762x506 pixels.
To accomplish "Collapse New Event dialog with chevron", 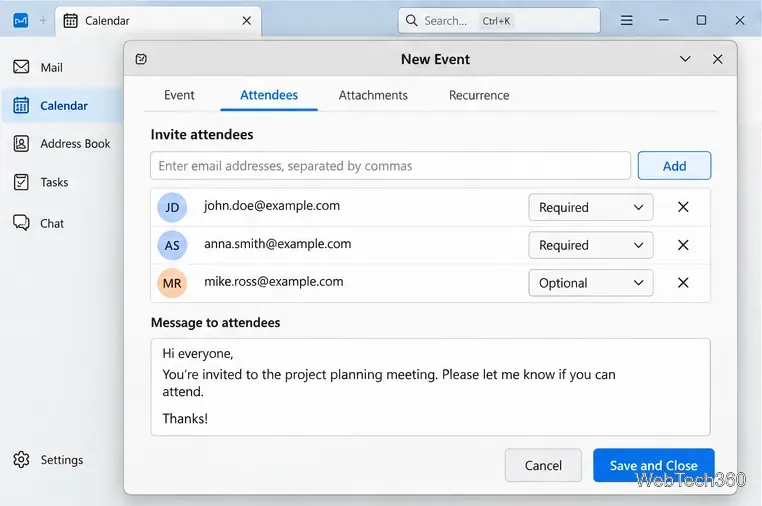I will point(685,59).
